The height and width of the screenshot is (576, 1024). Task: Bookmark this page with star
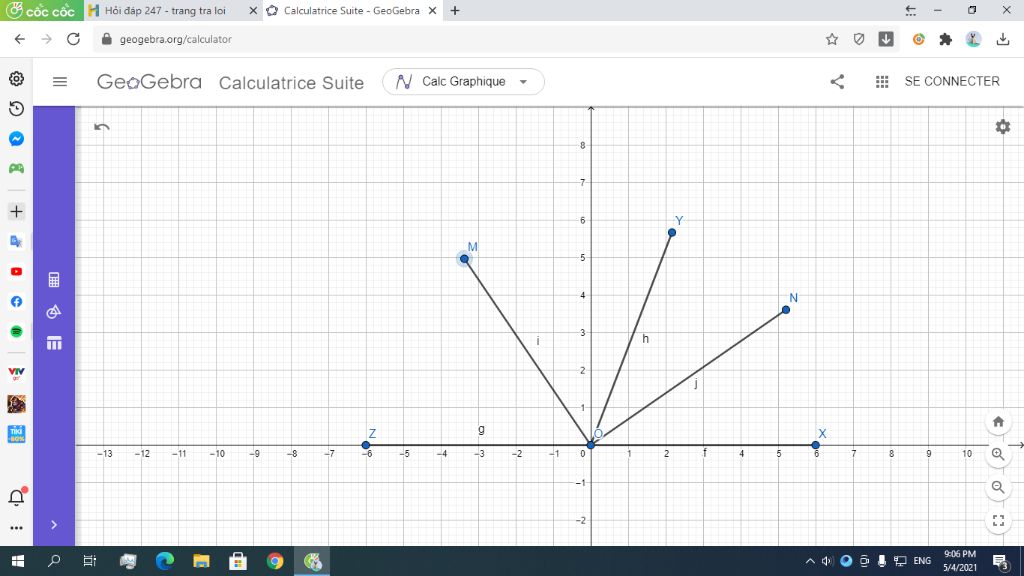point(831,39)
